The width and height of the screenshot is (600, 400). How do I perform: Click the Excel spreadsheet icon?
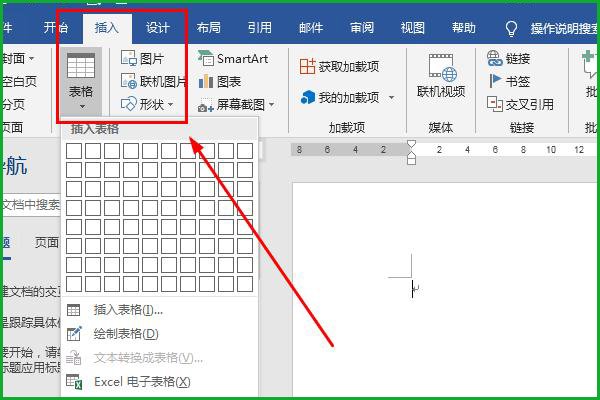74,382
